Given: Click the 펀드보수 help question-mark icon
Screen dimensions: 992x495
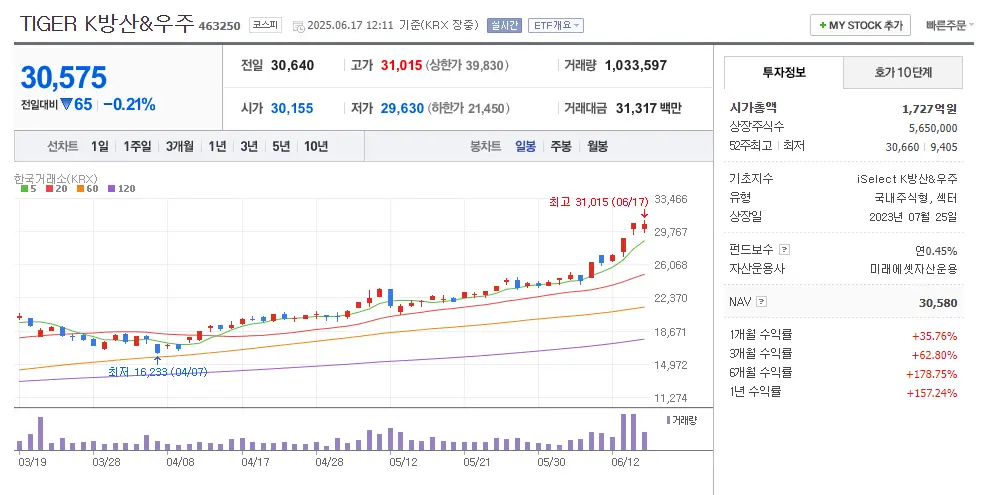Looking at the screenshot, I should pos(784,249).
